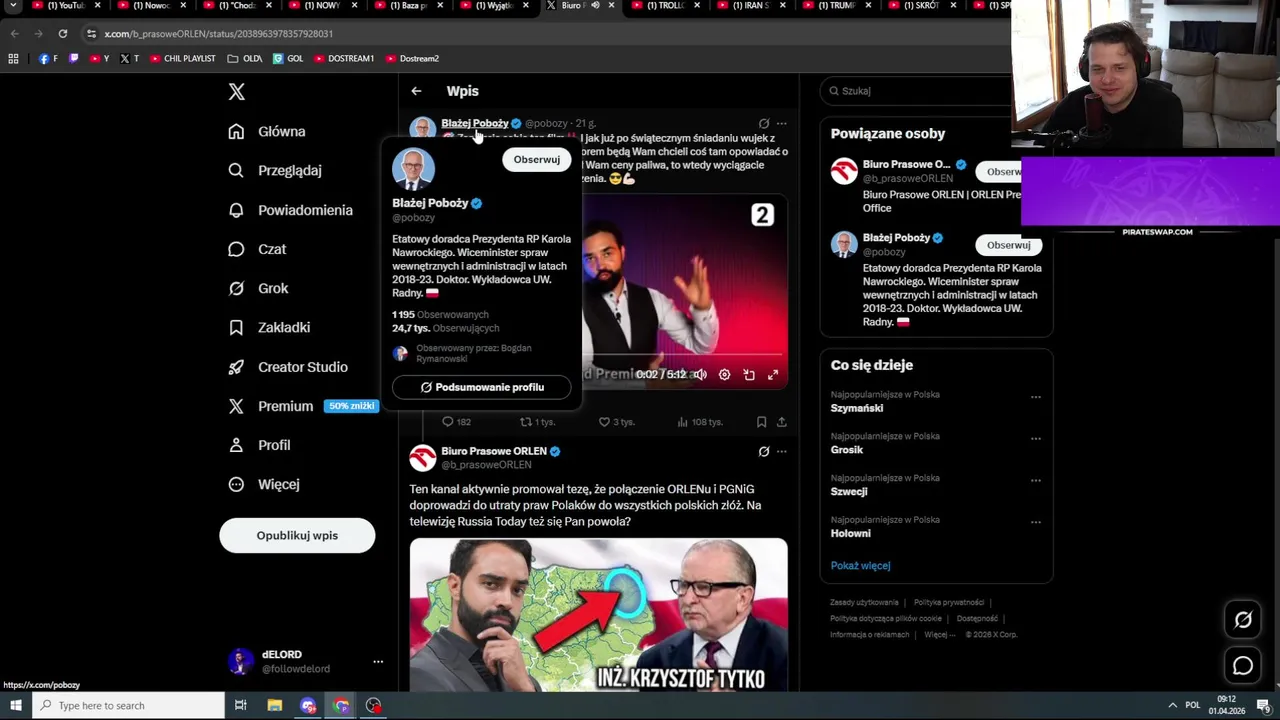Toggle video fullscreen mode
Screen dimensions: 1280x720
pyautogui.click(x=773, y=374)
